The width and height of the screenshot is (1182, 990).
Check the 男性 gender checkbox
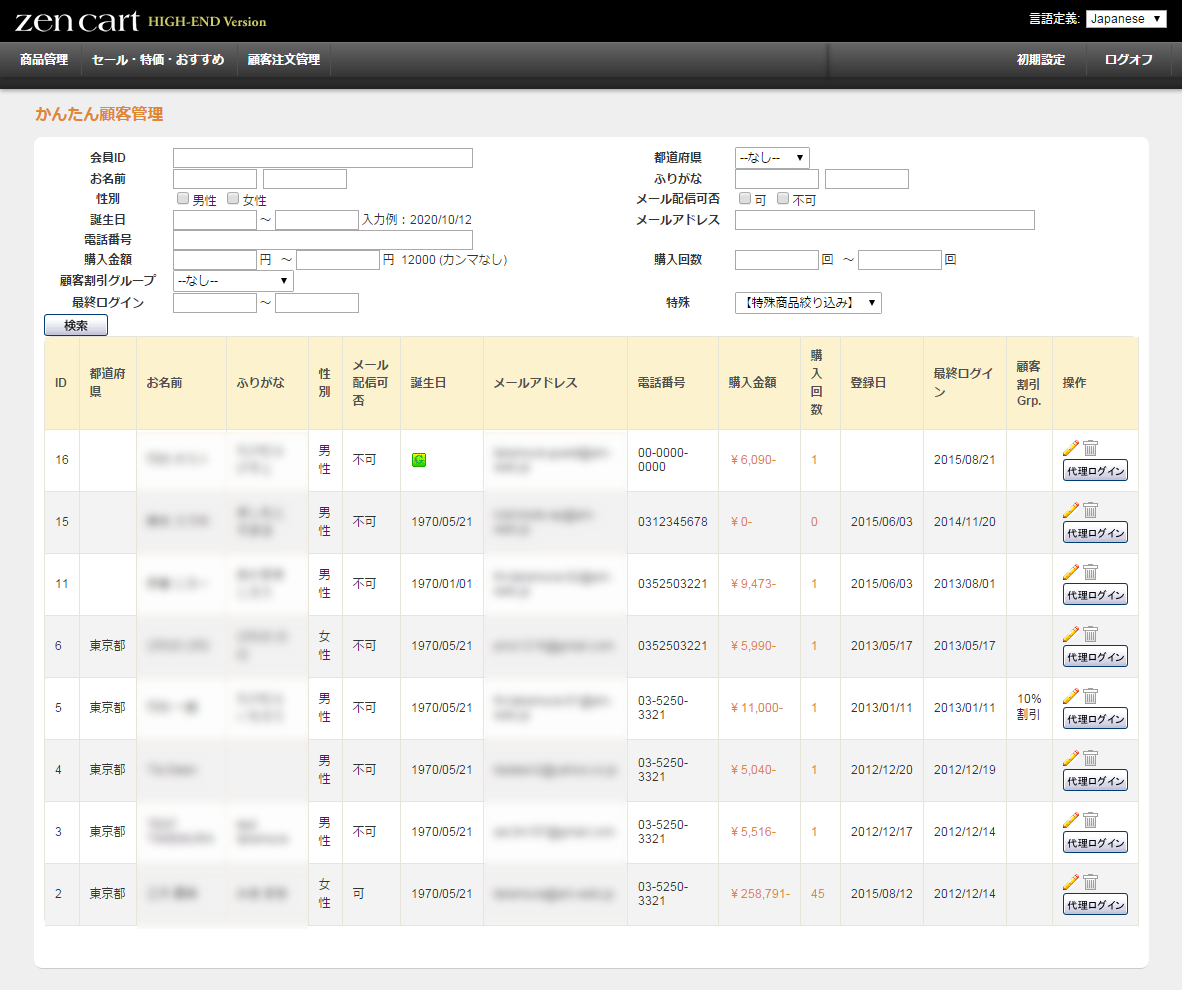(x=183, y=199)
